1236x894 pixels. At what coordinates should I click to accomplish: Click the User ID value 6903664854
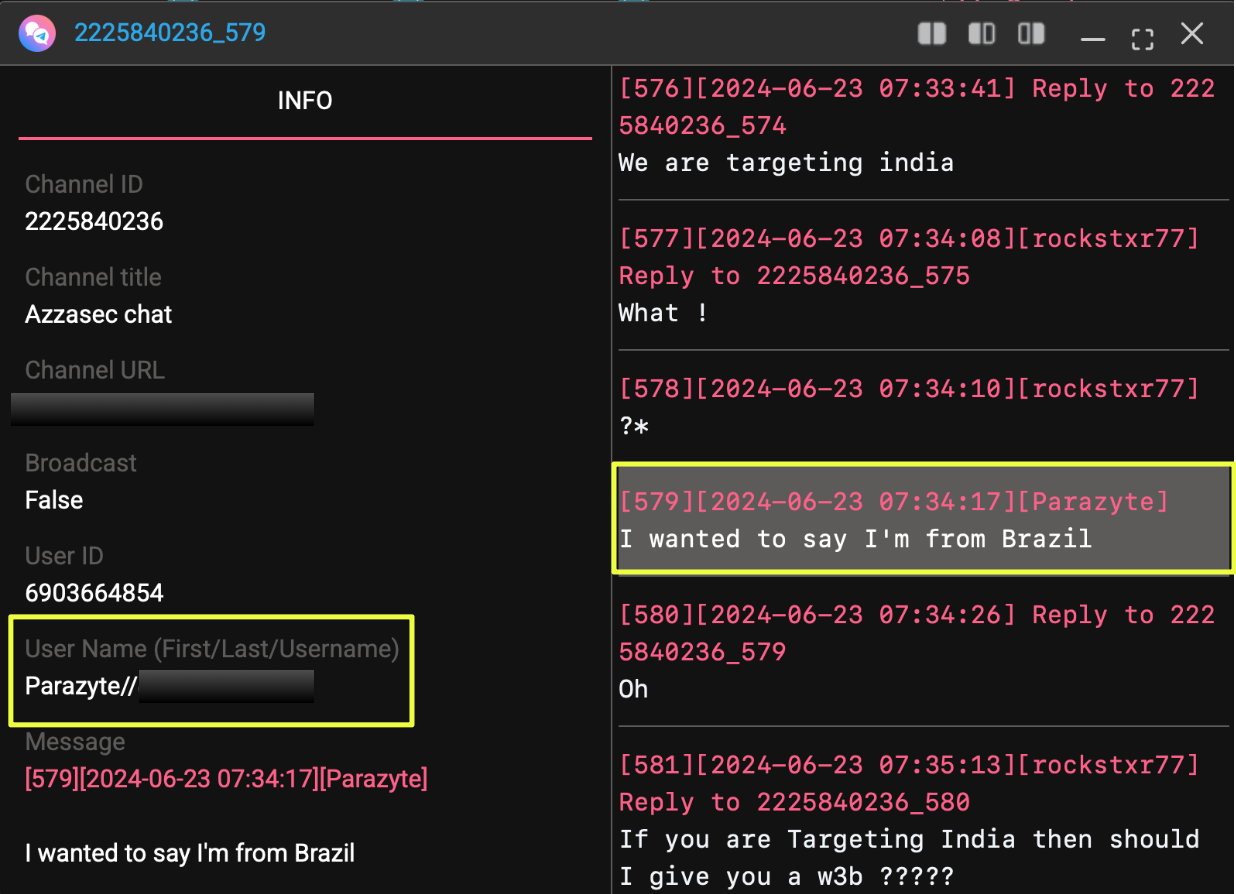coord(94,593)
